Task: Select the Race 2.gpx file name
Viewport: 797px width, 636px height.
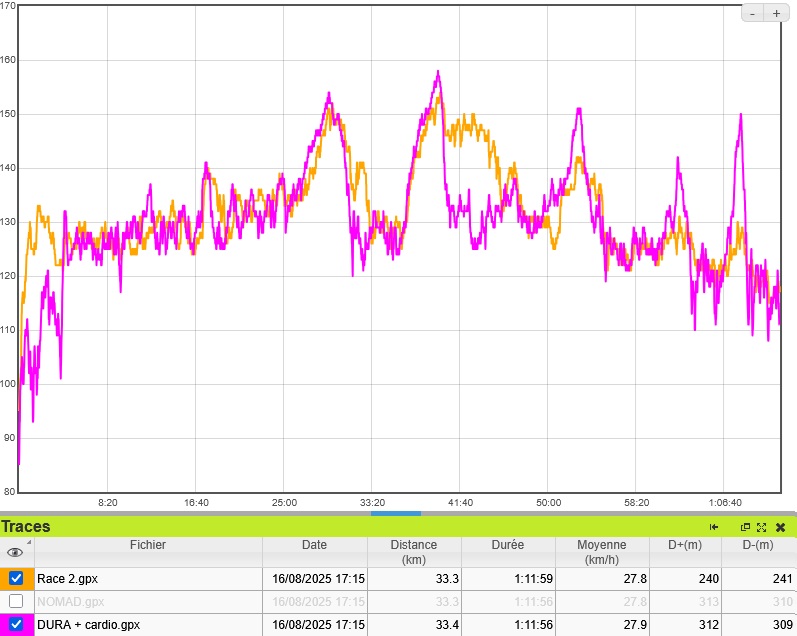Action: coord(68,578)
